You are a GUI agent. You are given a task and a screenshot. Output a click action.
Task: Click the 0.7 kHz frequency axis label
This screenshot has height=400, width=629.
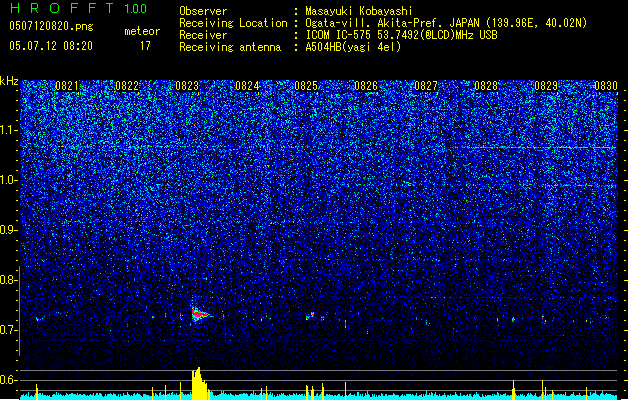(x=8, y=330)
